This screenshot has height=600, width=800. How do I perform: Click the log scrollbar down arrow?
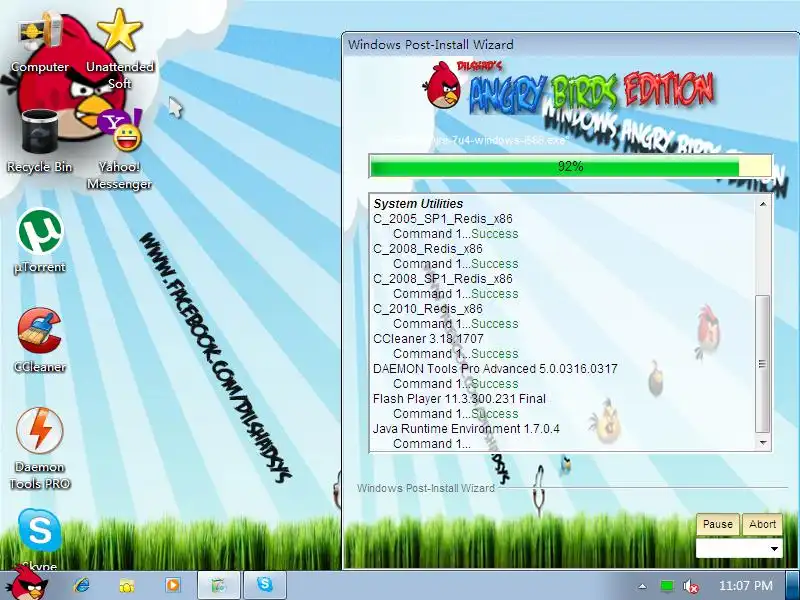[x=763, y=443]
